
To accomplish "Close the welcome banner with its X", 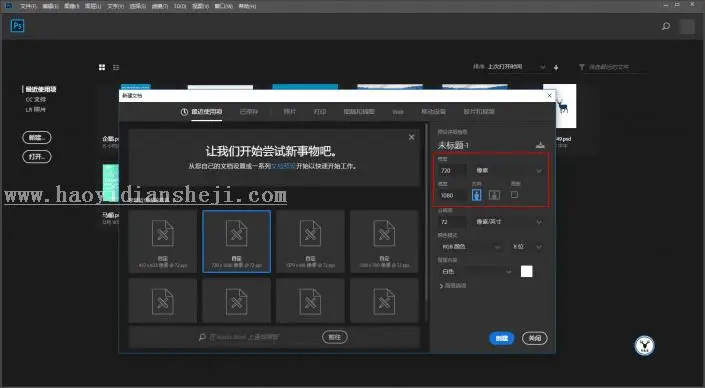I will [x=411, y=137].
